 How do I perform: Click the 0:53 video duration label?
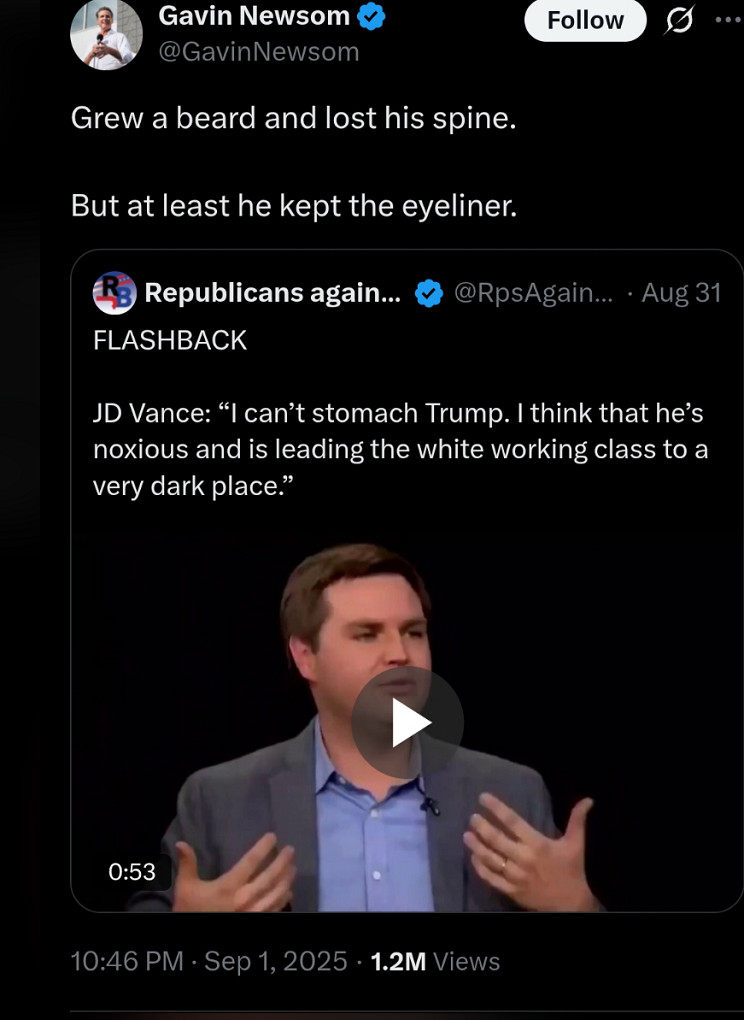click(132, 872)
